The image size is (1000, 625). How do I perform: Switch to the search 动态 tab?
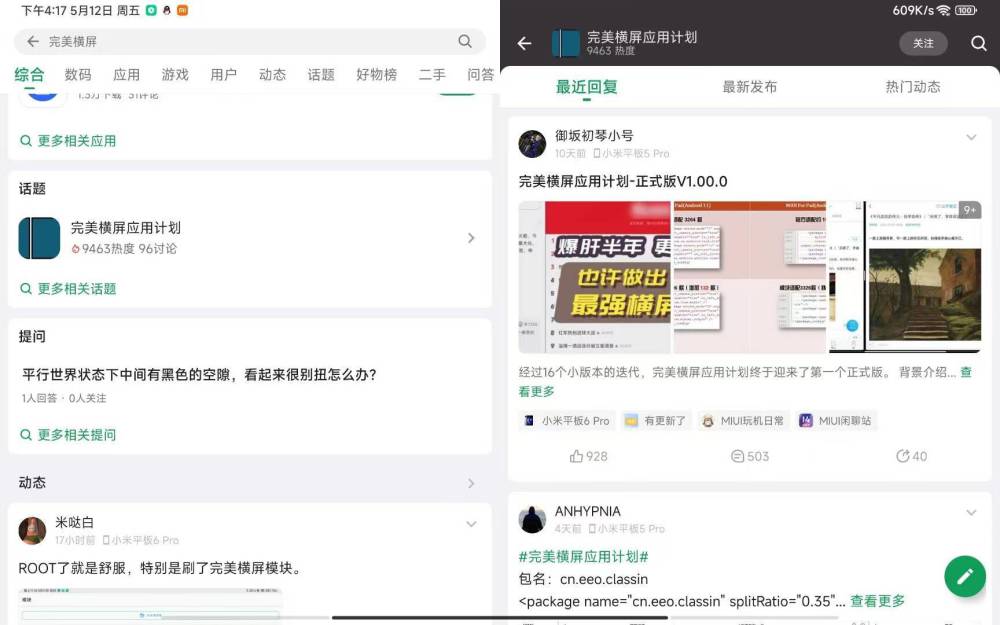[272, 75]
